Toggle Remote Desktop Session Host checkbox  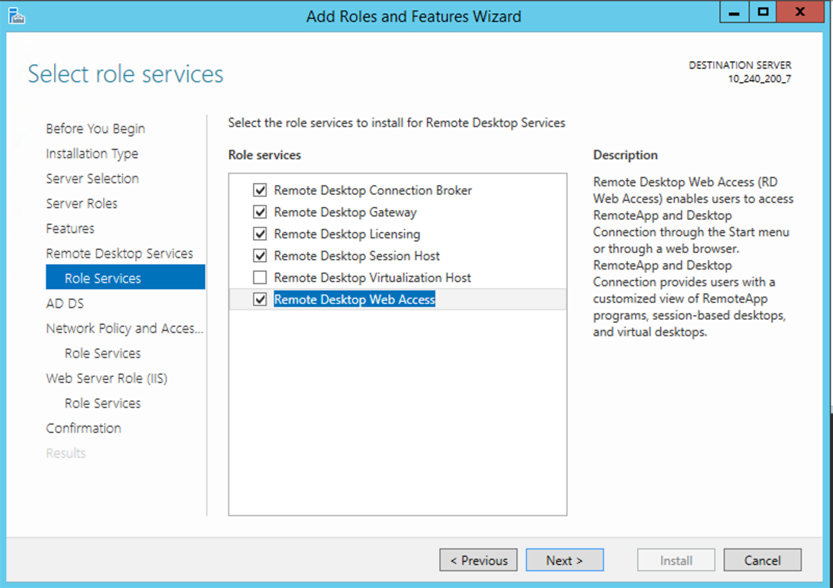coord(261,256)
